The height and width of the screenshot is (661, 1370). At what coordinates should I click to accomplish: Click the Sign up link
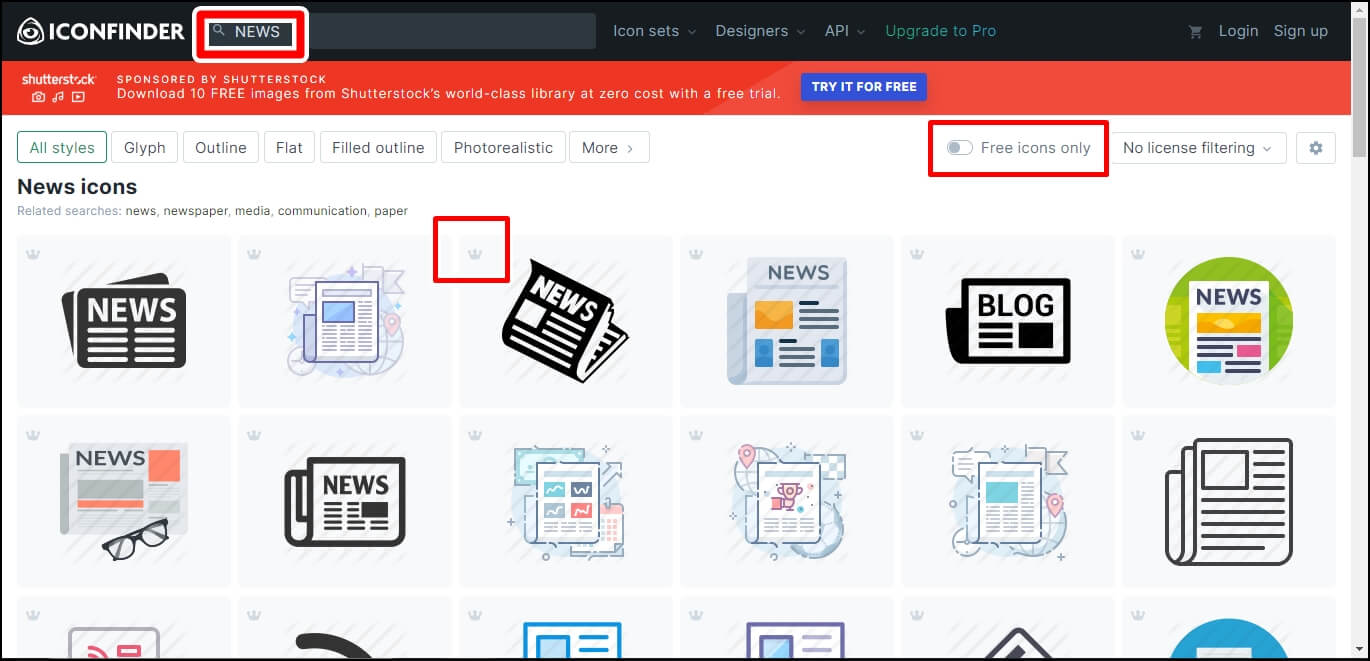(1301, 31)
